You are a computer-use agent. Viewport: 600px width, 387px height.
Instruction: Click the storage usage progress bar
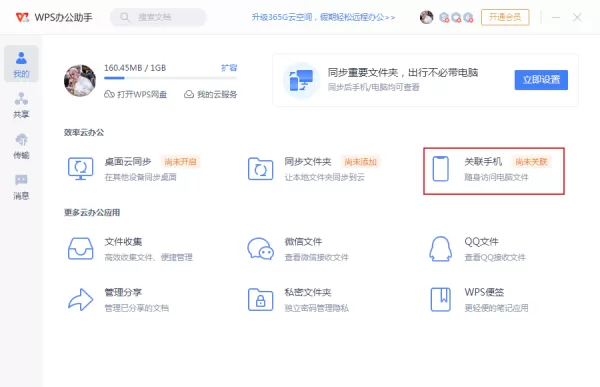(x=170, y=78)
